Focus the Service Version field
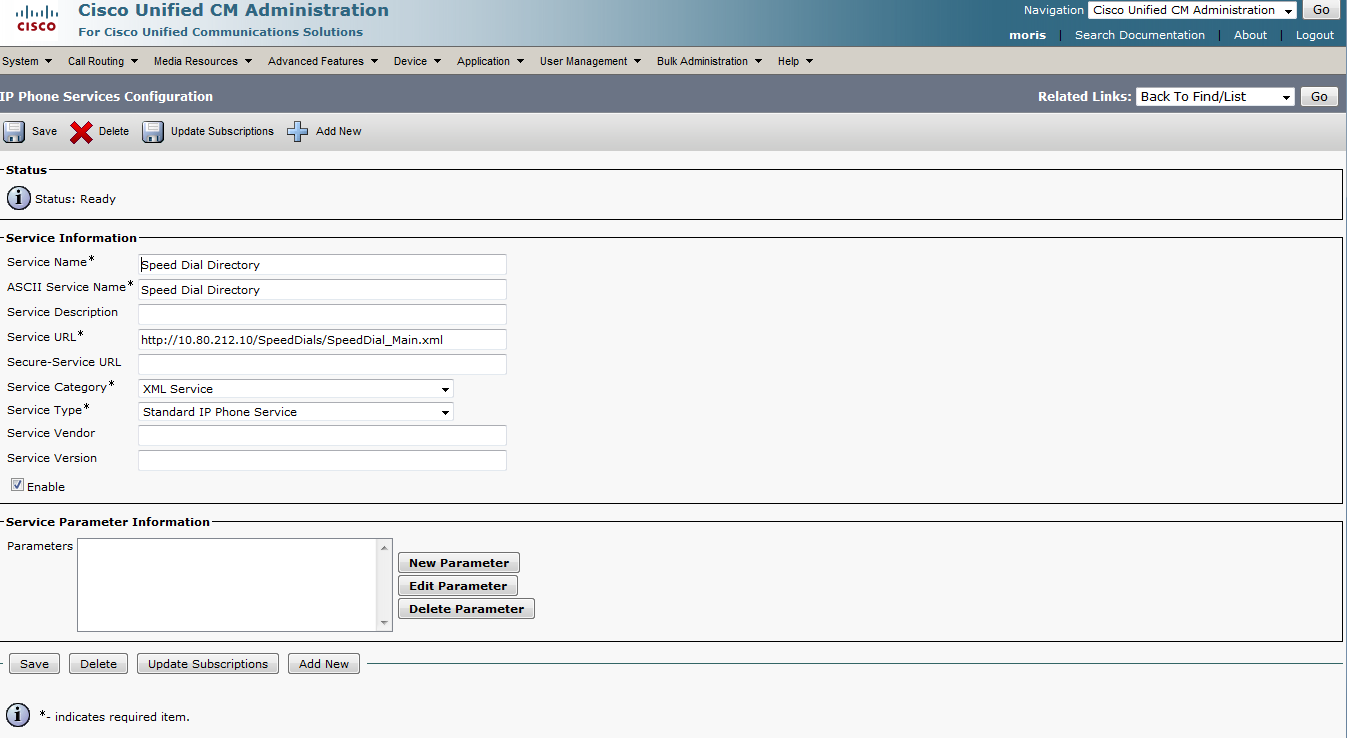The width and height of the screenshot is (1347, 738). pyautogui.click(x=322, y=461)
